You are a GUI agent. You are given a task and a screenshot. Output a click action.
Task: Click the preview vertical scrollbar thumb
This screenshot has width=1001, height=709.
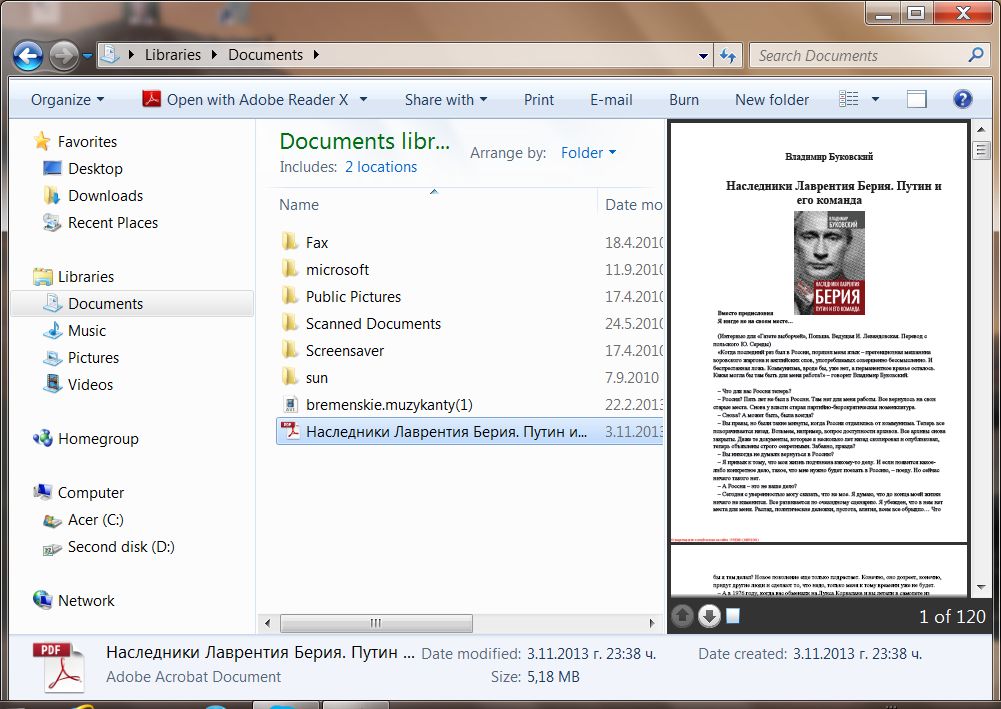[x=981, y=150]
